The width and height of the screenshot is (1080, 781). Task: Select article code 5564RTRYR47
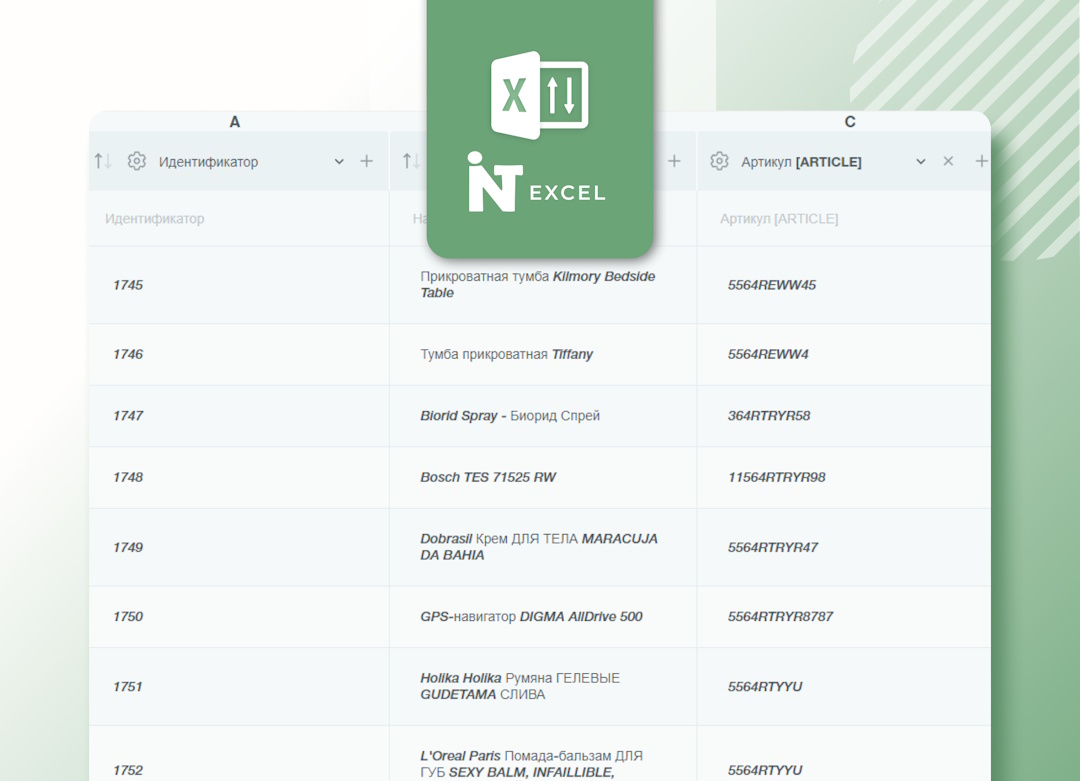(x=773, y=548)
